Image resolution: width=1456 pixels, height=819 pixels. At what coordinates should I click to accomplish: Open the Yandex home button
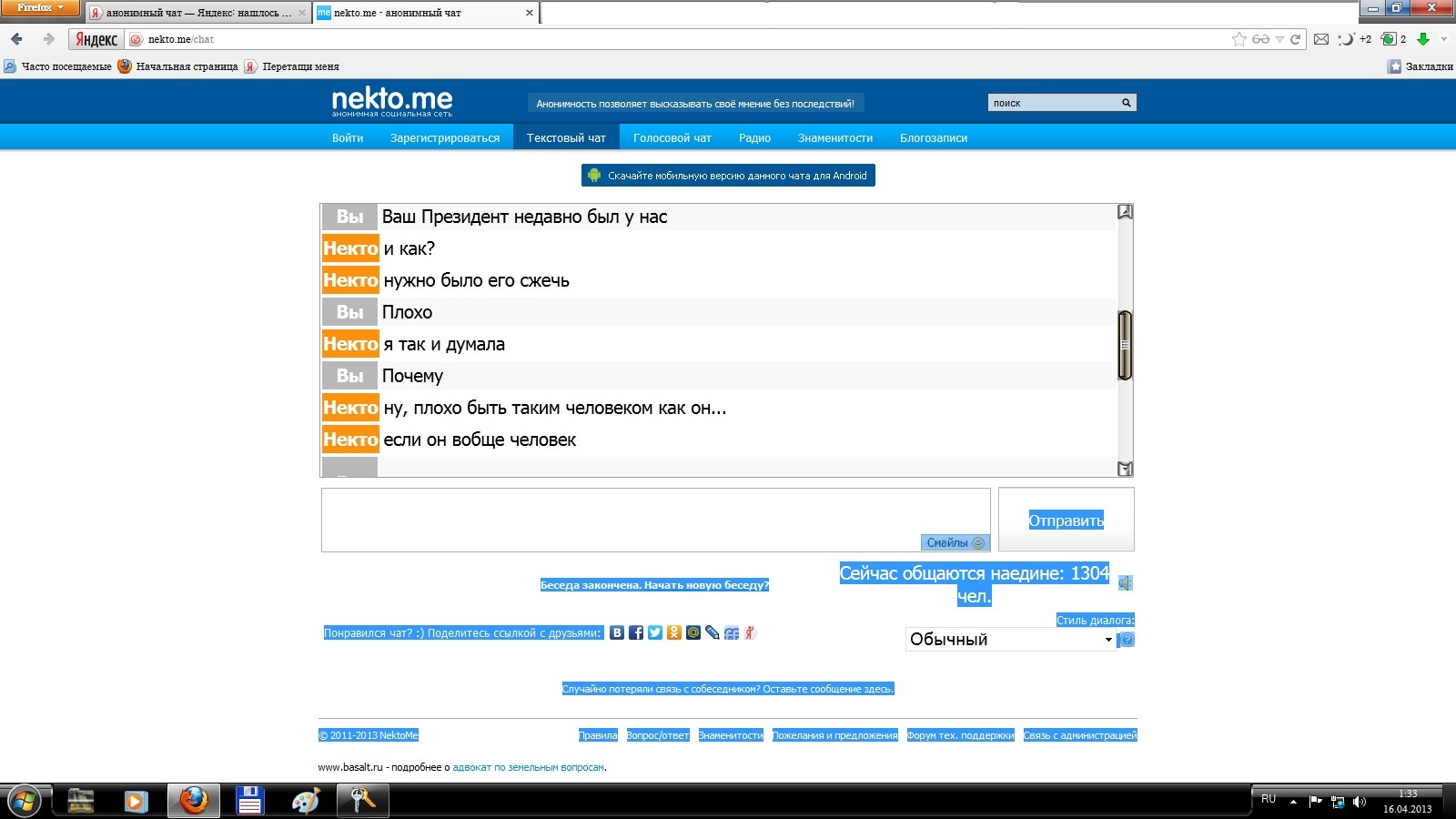96,39
